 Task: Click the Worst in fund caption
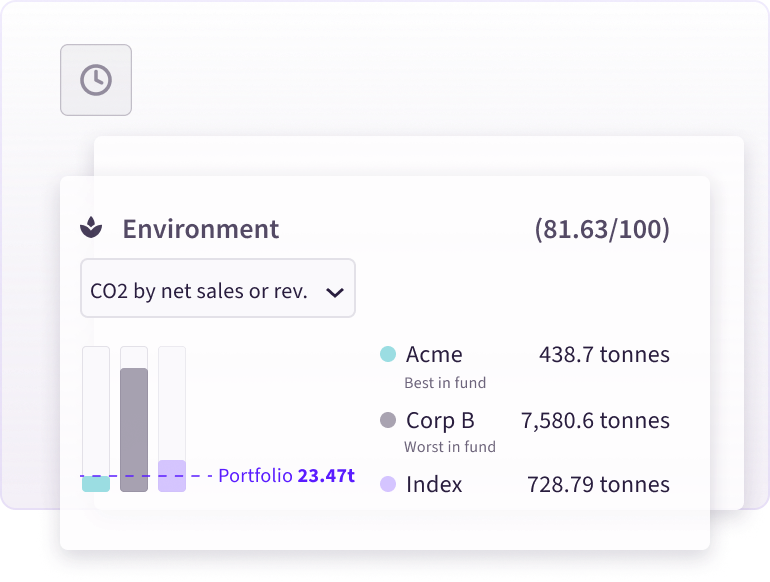tap(450, 447)
